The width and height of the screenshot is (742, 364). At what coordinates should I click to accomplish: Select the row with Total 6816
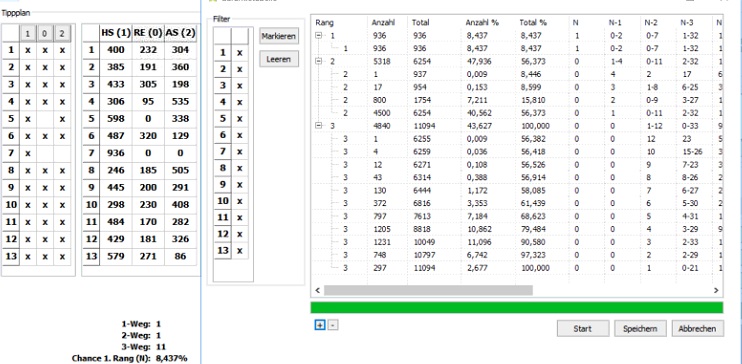tap(517, 204)
